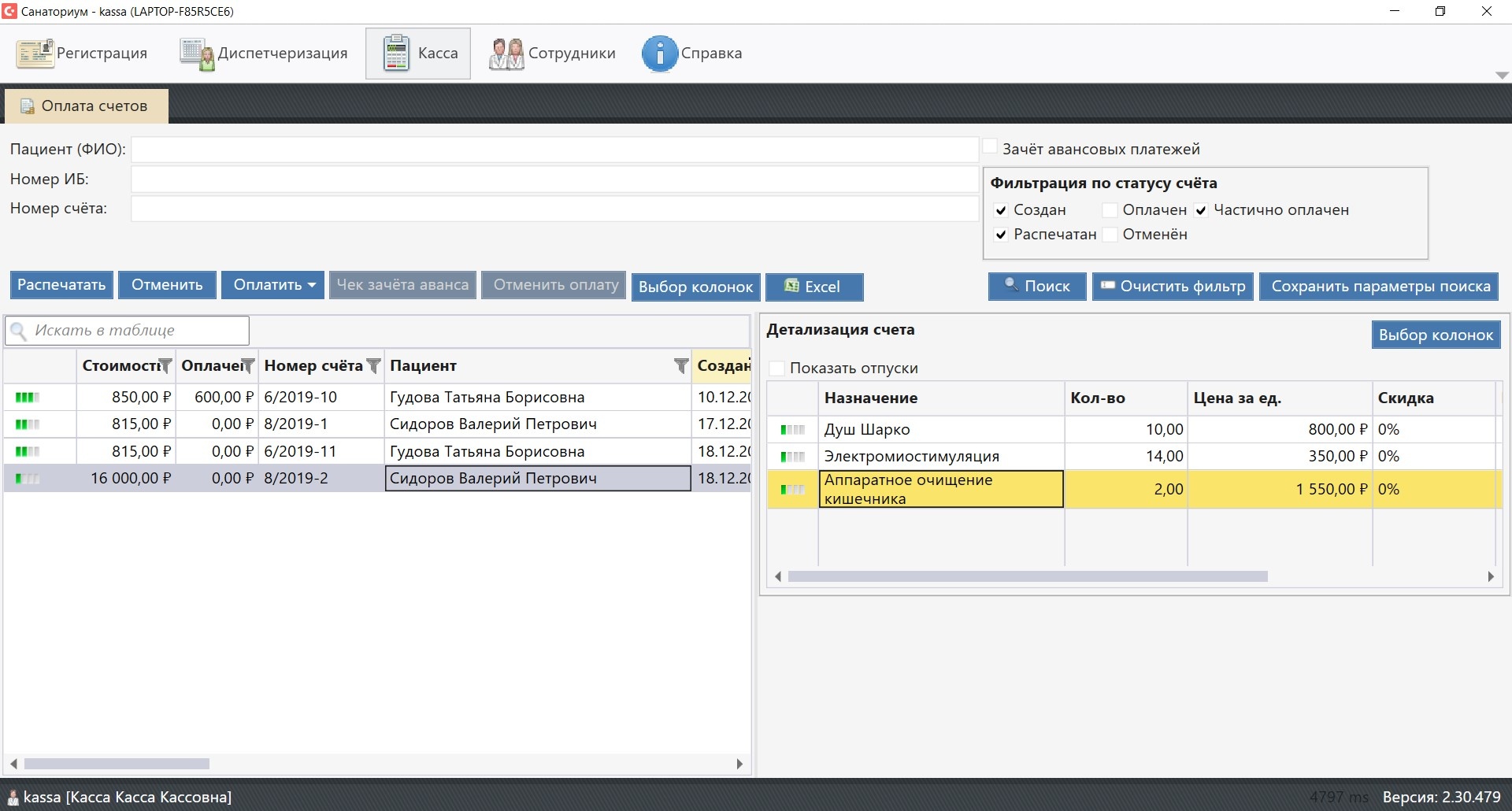1512x811 pixels.
Task: Click filter icon in Стоимость column header
Action: point(165,365)
